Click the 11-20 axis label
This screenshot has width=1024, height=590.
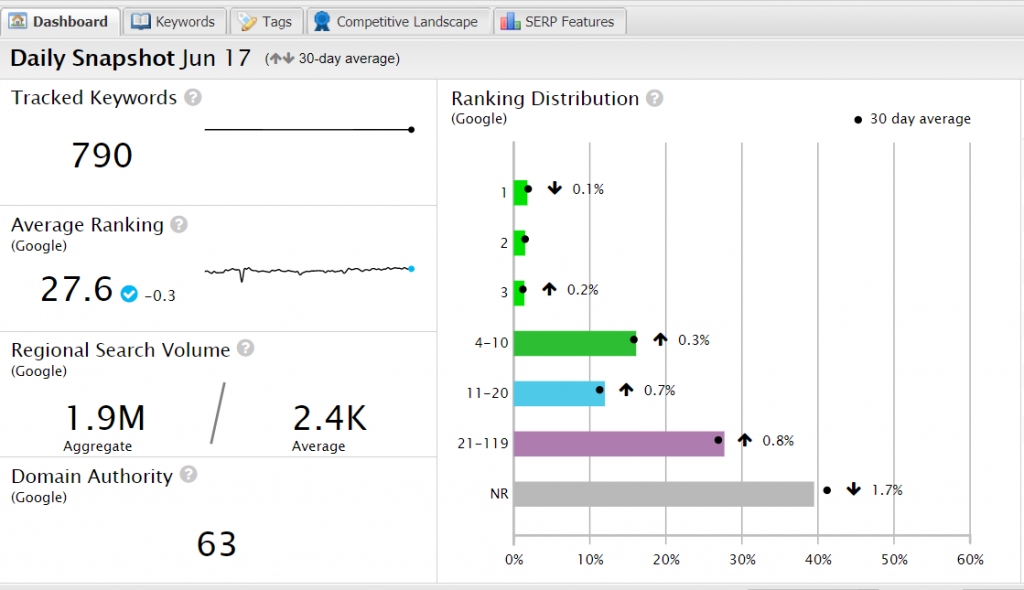[x=487, y=393]
